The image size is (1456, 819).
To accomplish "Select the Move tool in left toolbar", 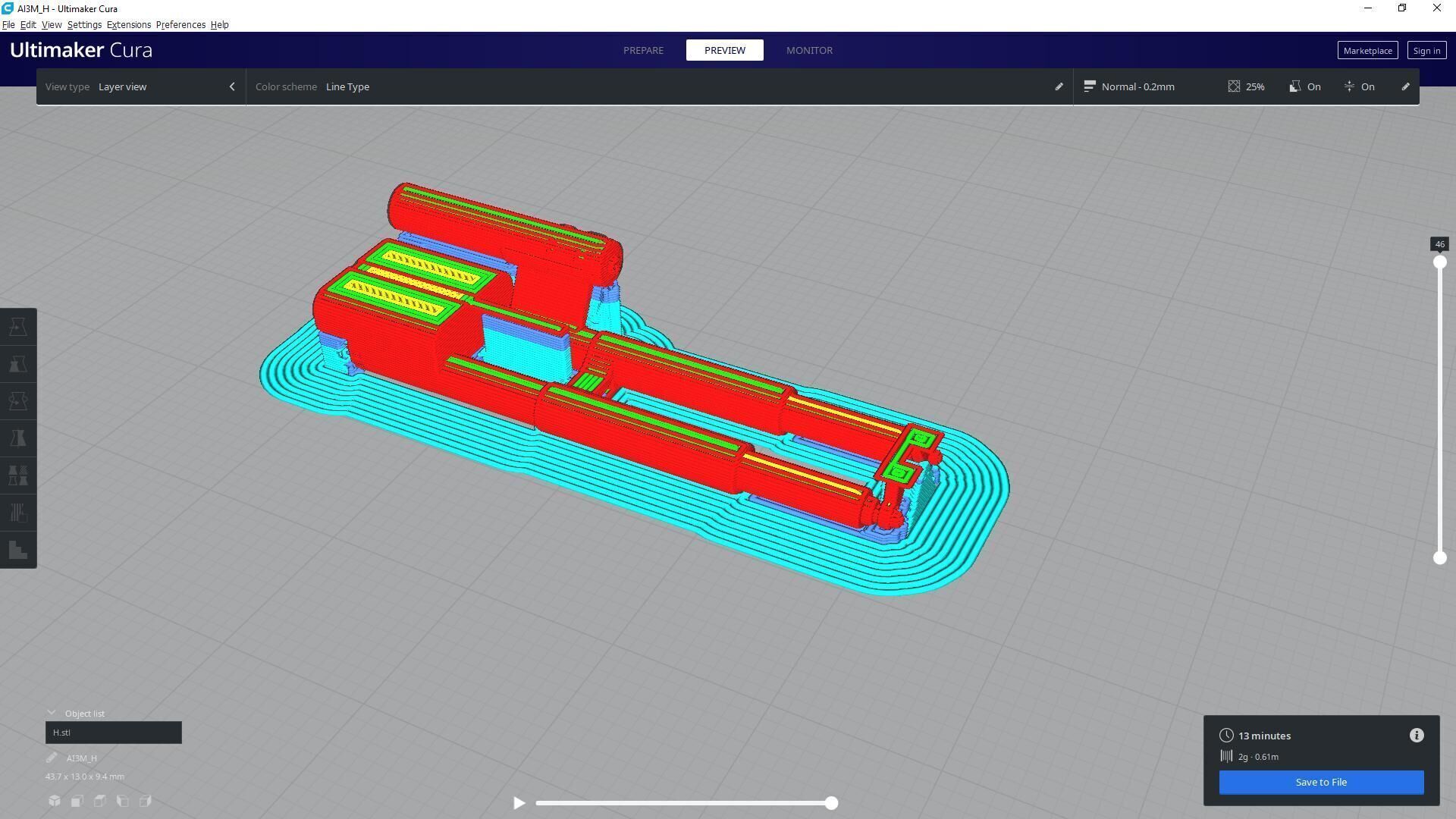I will (x=18, y=327).
